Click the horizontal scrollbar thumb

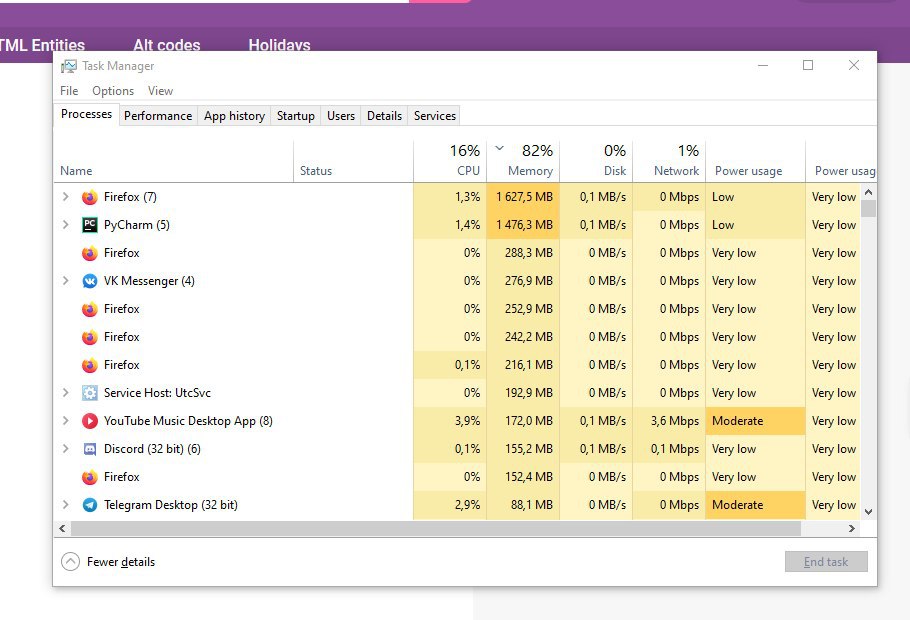click(x=436, y=528)
